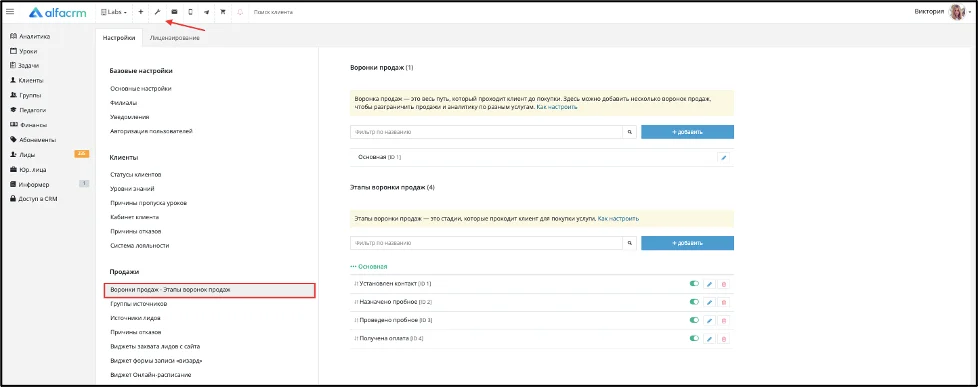Click magnifier search icon for funnel stages filter
The image size is (979, 387).
pos(629,243)
